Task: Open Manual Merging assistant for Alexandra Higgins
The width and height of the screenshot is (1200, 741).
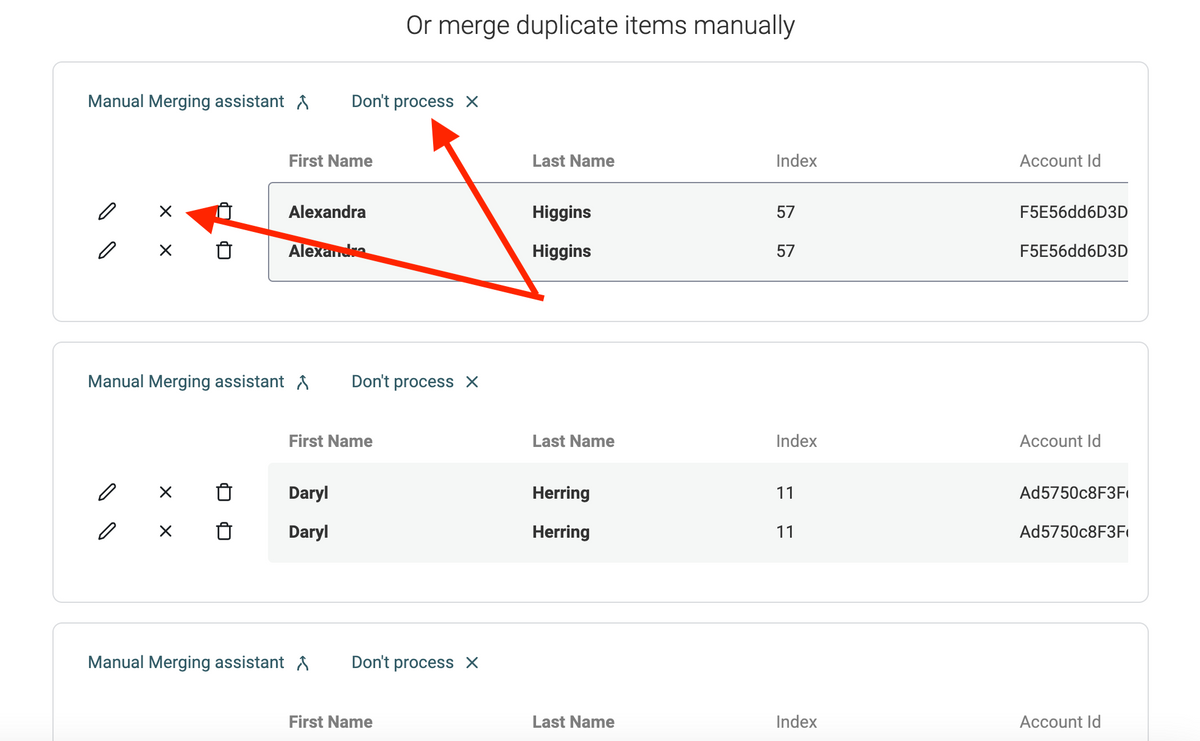Action: pos(198,102)
